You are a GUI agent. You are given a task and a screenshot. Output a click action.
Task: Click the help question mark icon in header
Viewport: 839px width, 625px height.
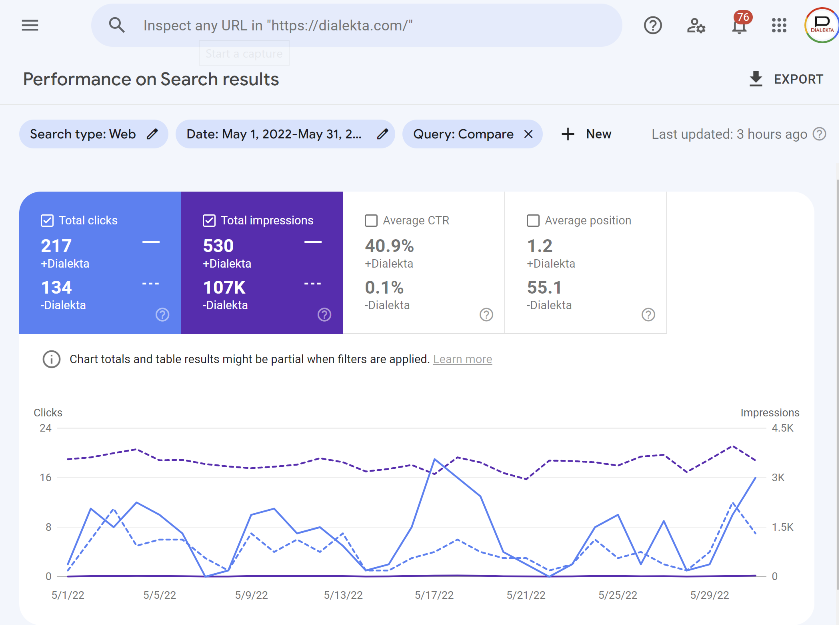(x=653, y=25)
